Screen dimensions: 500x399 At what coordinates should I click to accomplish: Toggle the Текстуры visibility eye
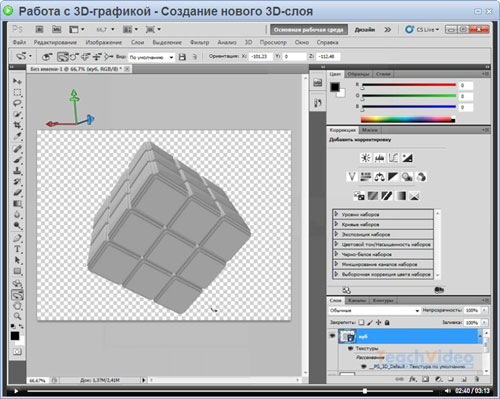[x=350, y=348]
